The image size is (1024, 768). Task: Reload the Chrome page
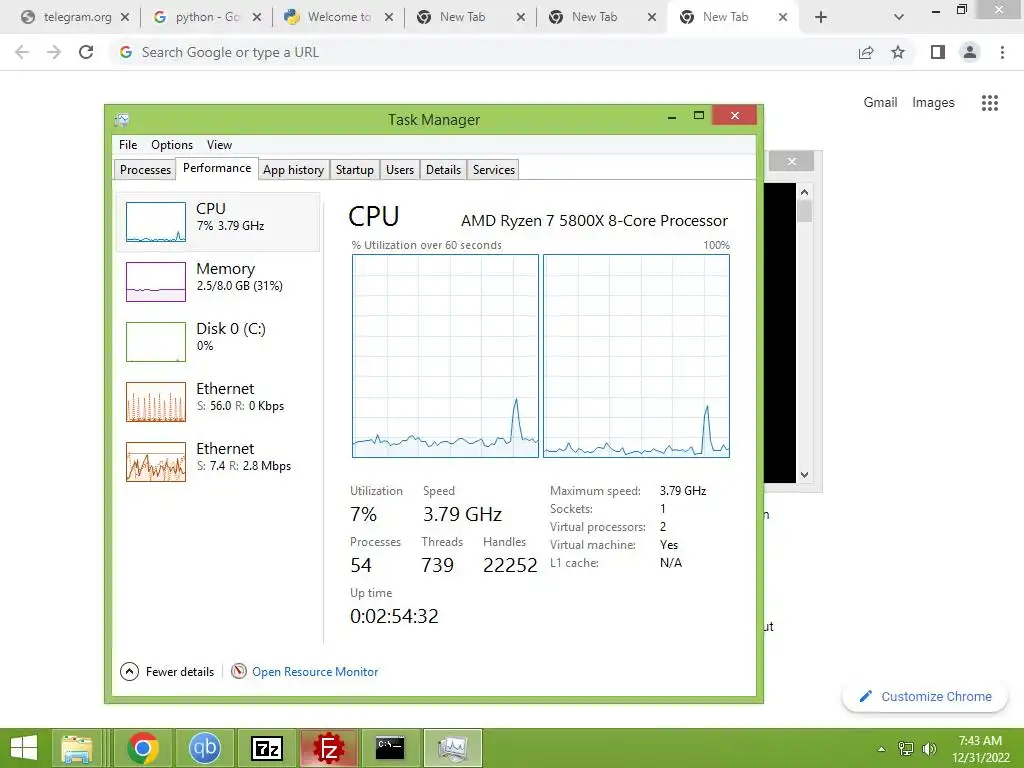[x=86, y=52]
